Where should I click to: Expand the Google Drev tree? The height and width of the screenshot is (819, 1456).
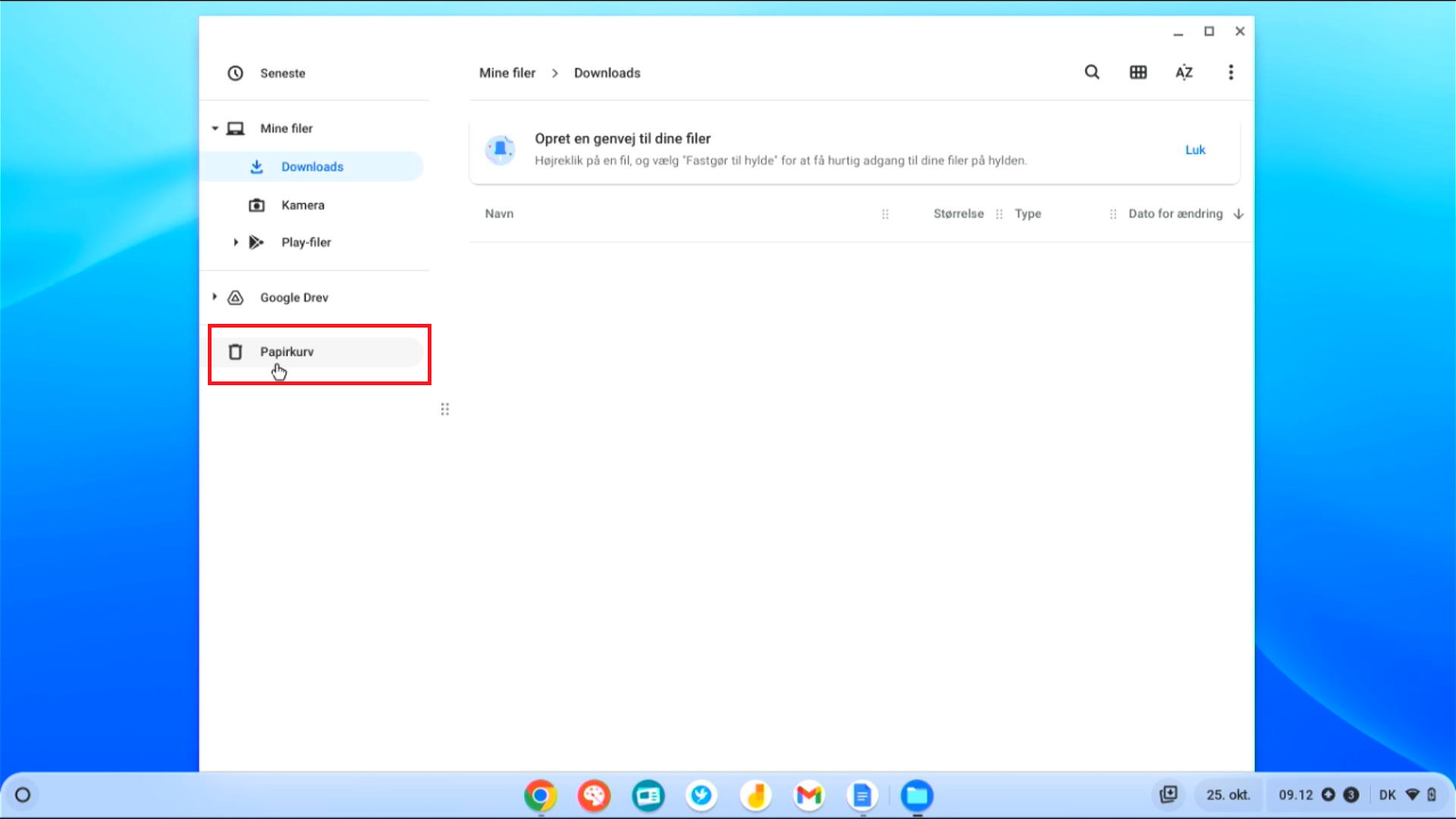pyautogui.click(x=215, y=297)
